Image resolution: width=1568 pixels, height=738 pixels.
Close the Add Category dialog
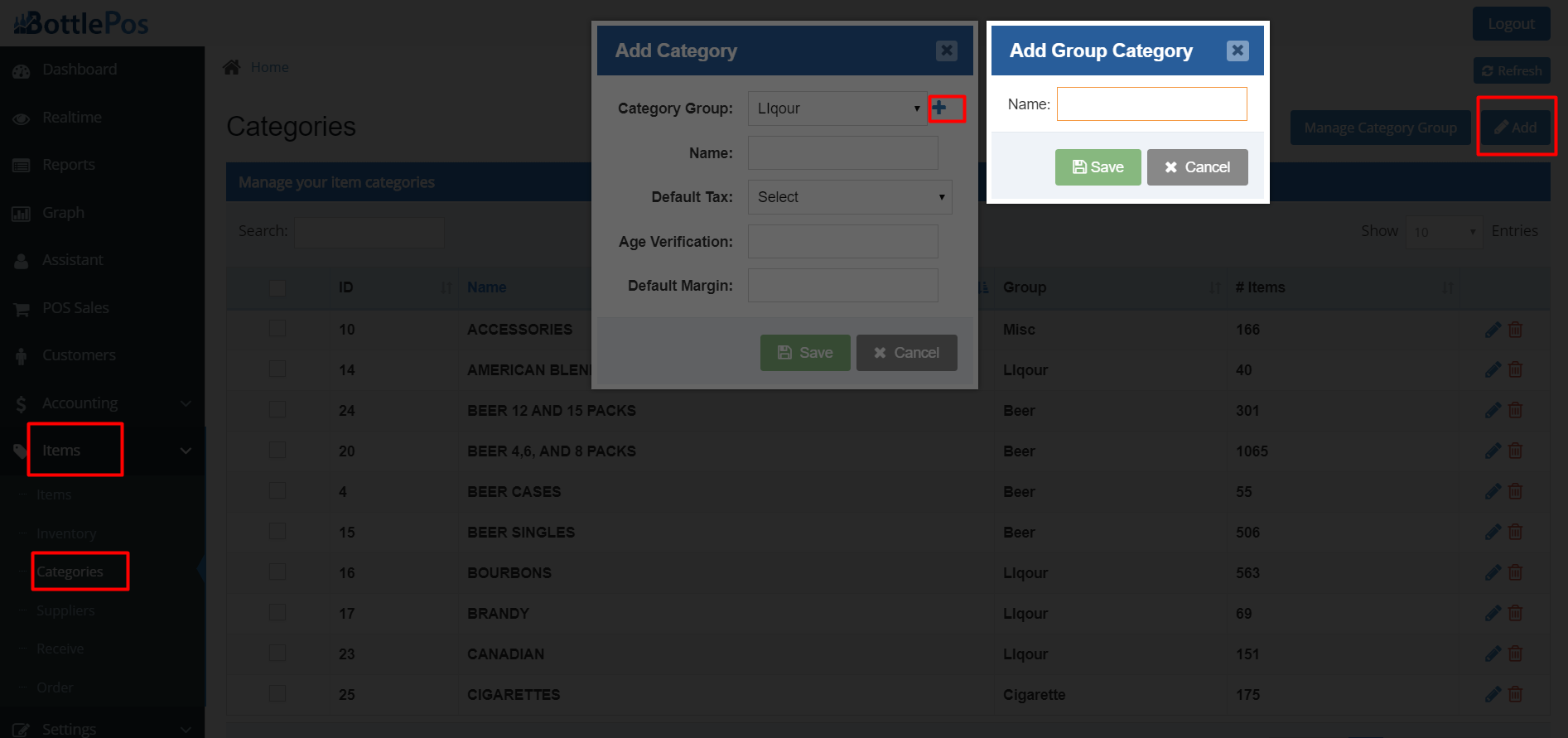click(946, 51)
